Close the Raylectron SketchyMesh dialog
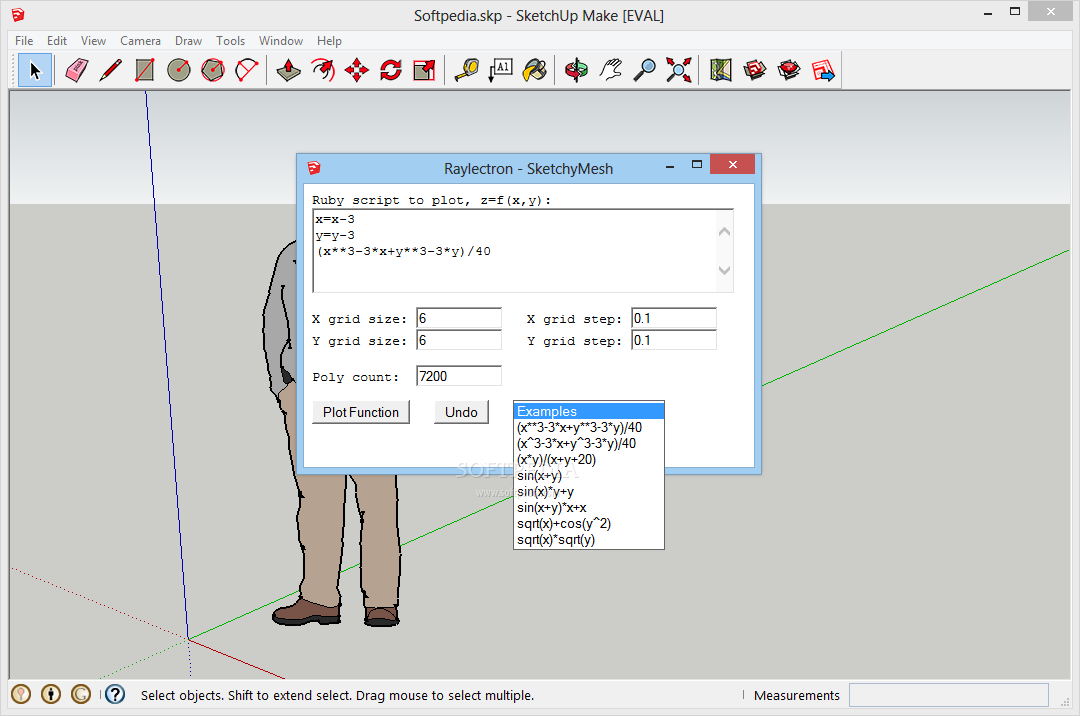The image size is (1080, 716). [x=732, y=165]
